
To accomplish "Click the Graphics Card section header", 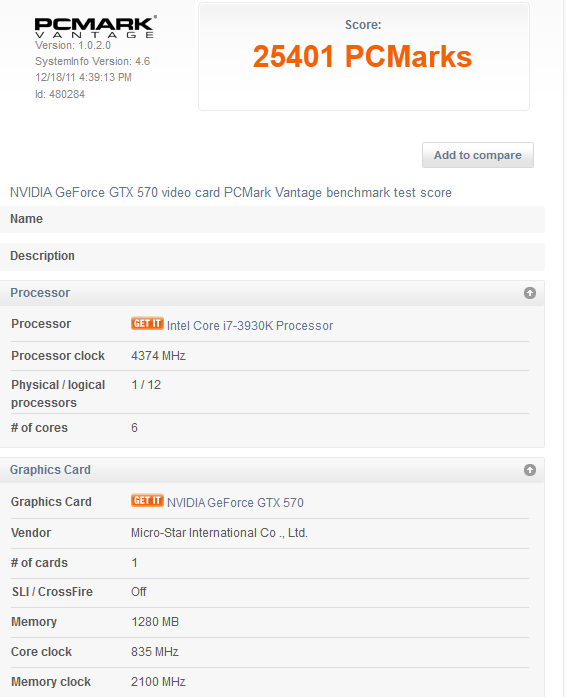I will 272,470.
